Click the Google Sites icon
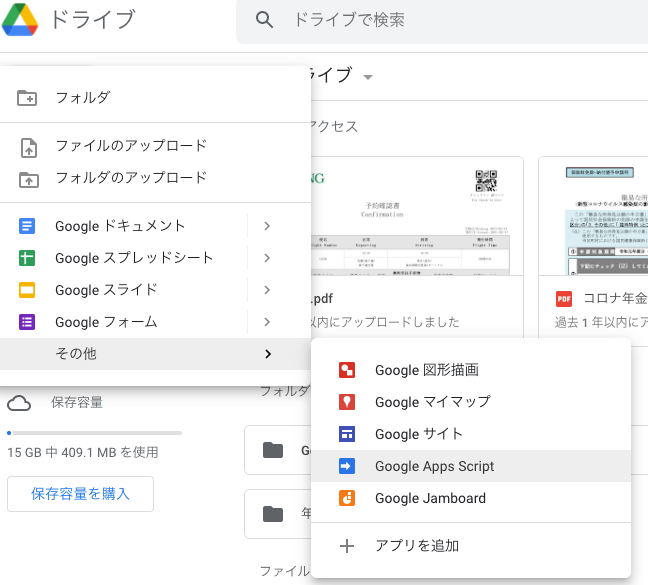 [x=347, y=434]
